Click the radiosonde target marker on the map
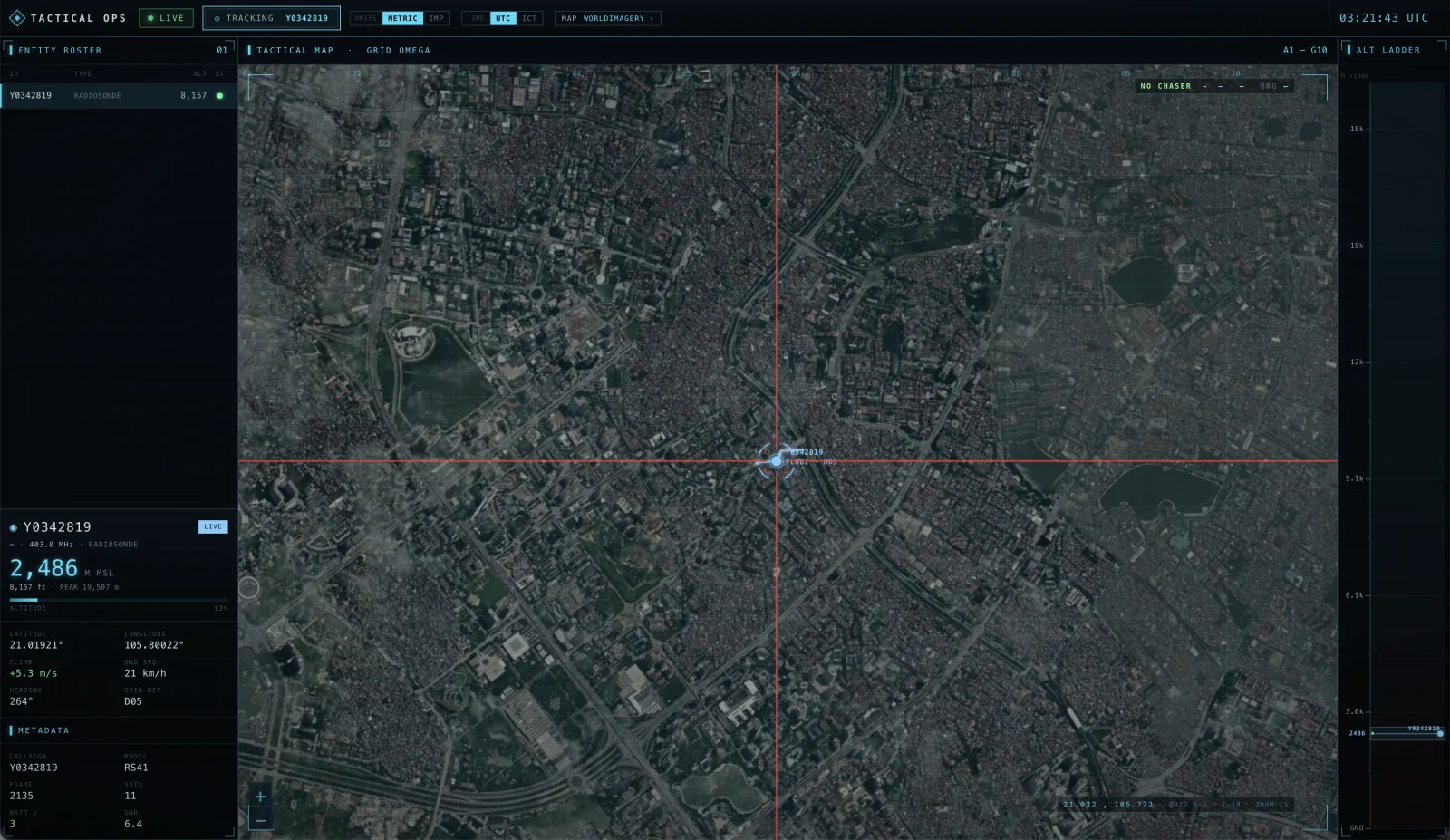The height and width of the screenshot is (840, 1450). pyautogui.click(x=776, y=461)
